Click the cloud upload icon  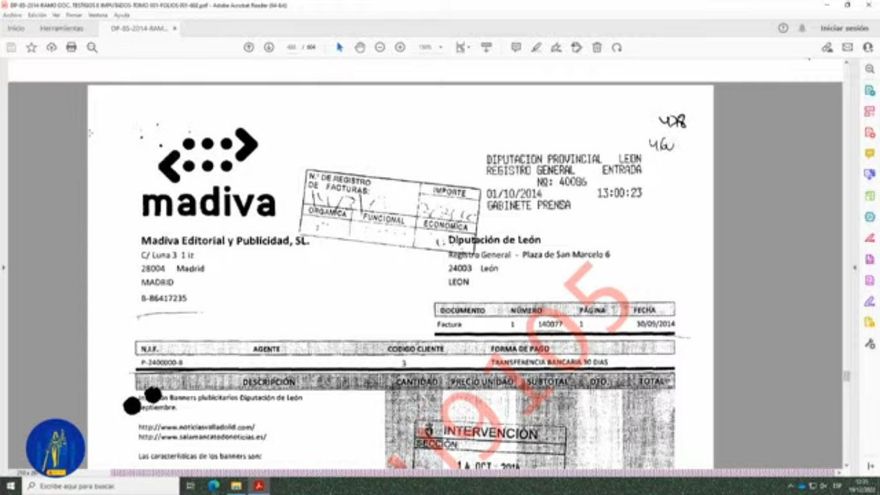click(x=52, y=48)
